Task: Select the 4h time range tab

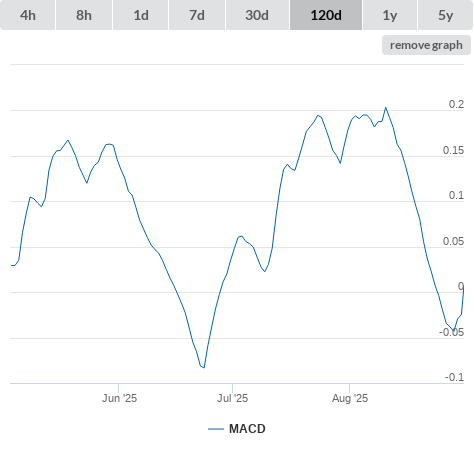Action: pos(28,15)
